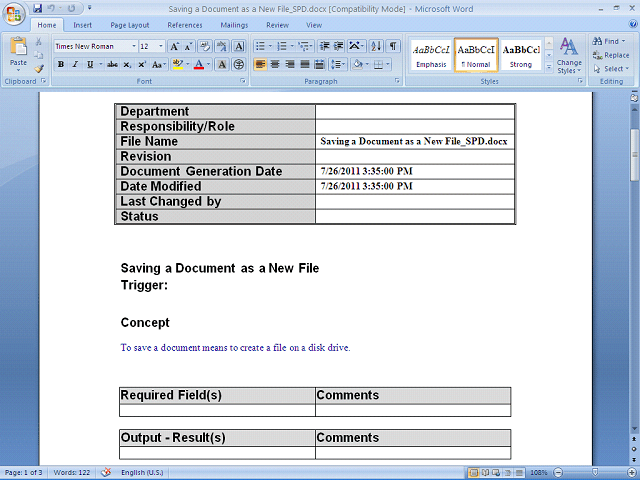
Task: Open the Mailings tab
Action: click(234, 25)
